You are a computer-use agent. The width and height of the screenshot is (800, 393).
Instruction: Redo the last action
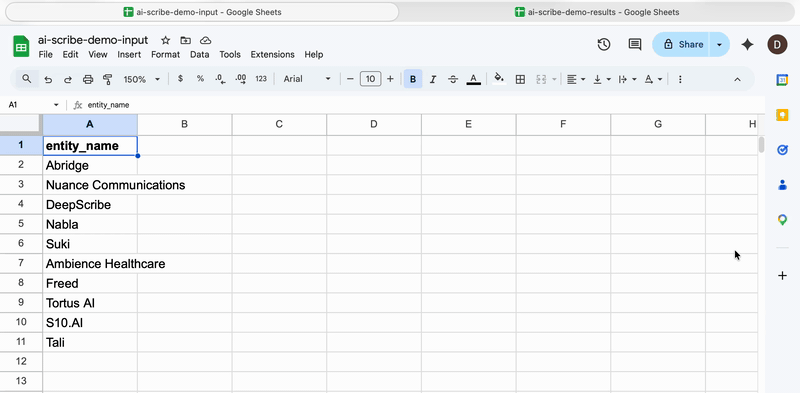[x=67, y=79]
